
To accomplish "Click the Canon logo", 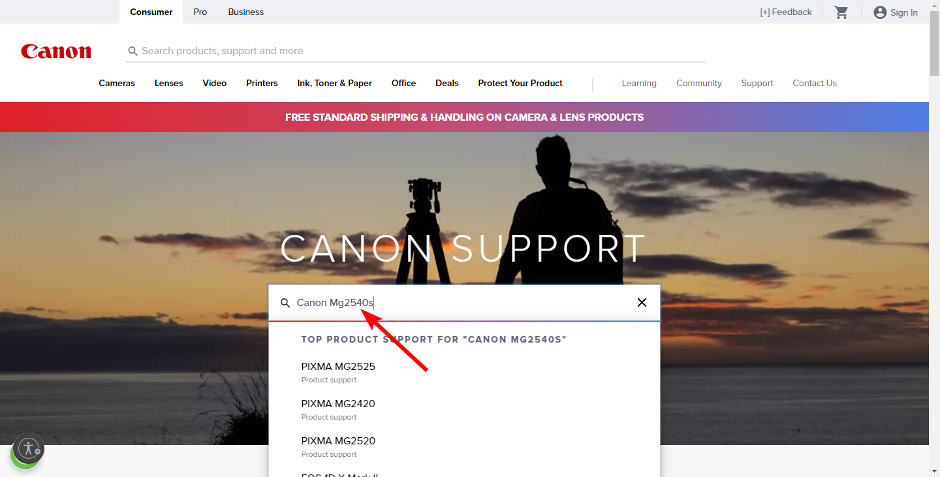I will 56,52.
